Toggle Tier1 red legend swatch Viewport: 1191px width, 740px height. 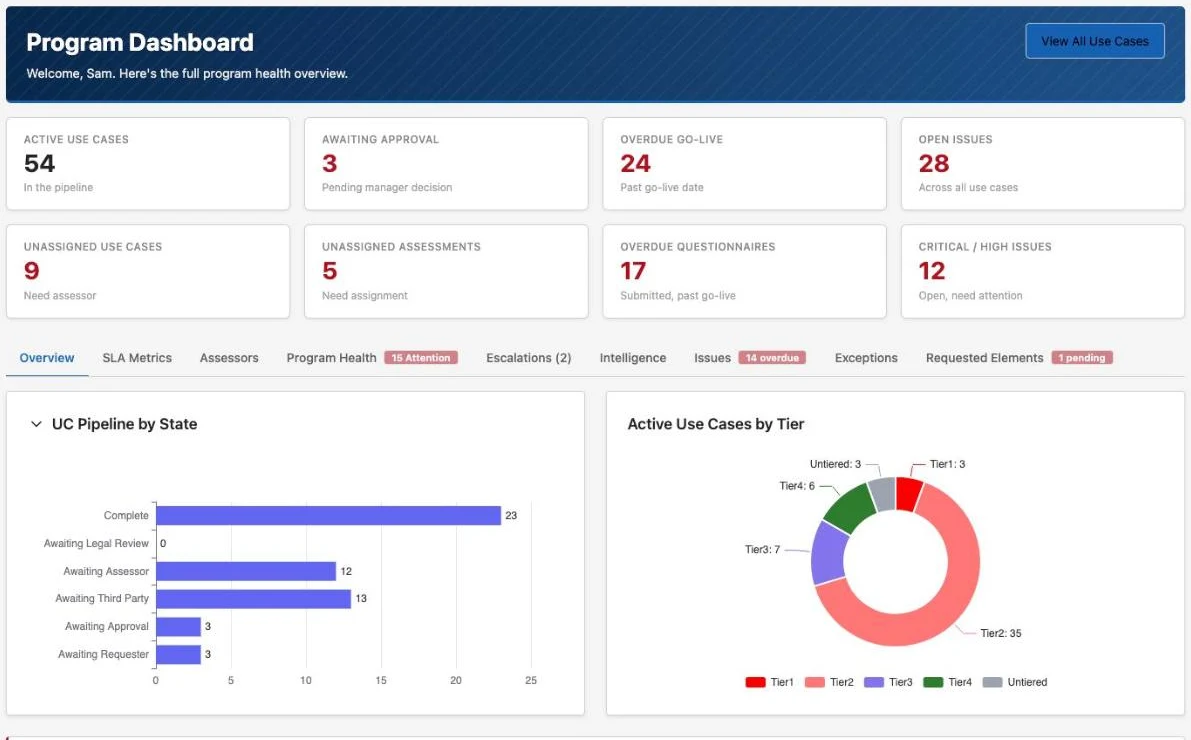pyautogui.click(x=755, y=682)
